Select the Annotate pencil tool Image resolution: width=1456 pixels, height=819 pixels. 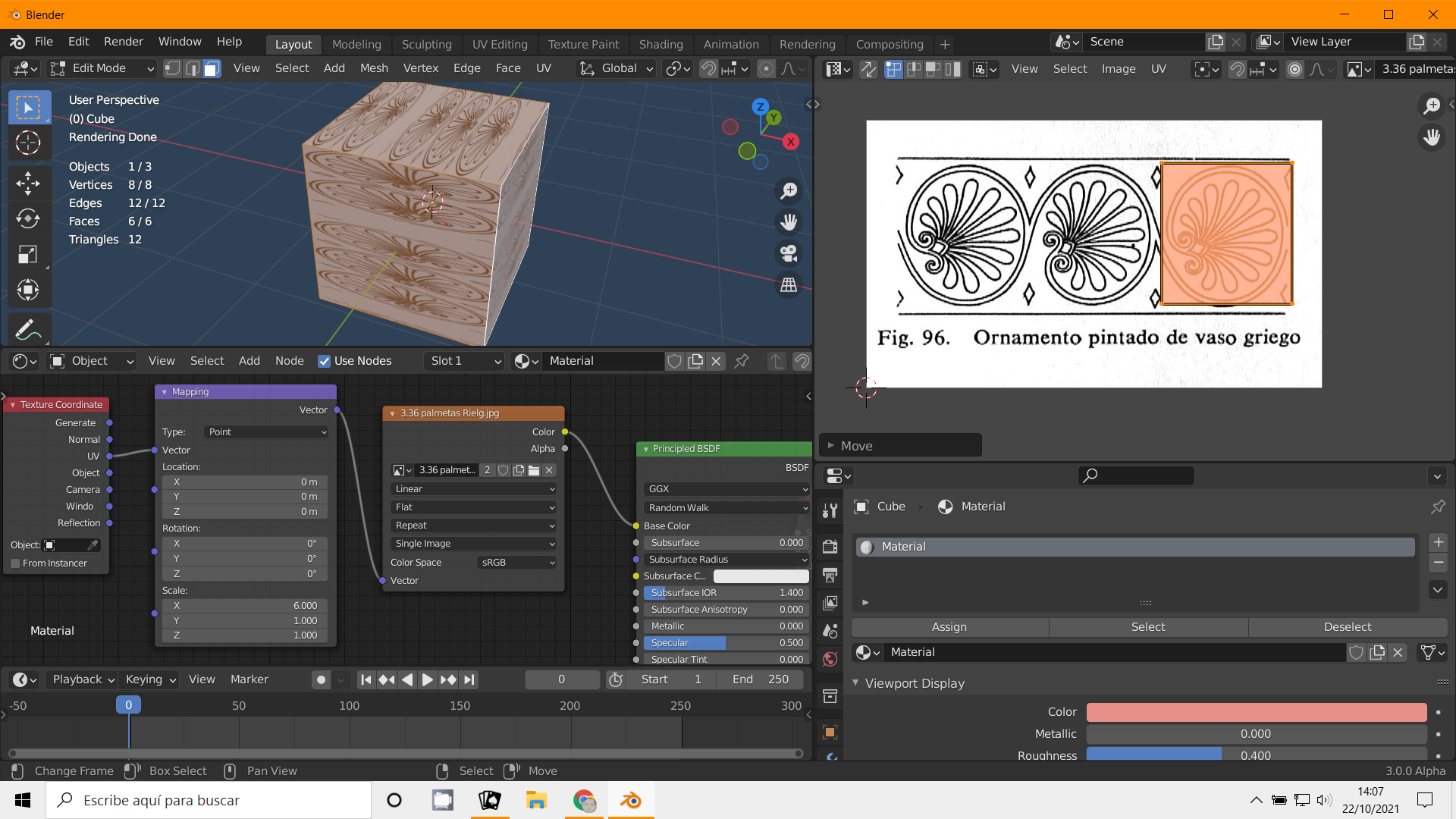point(28,329)
